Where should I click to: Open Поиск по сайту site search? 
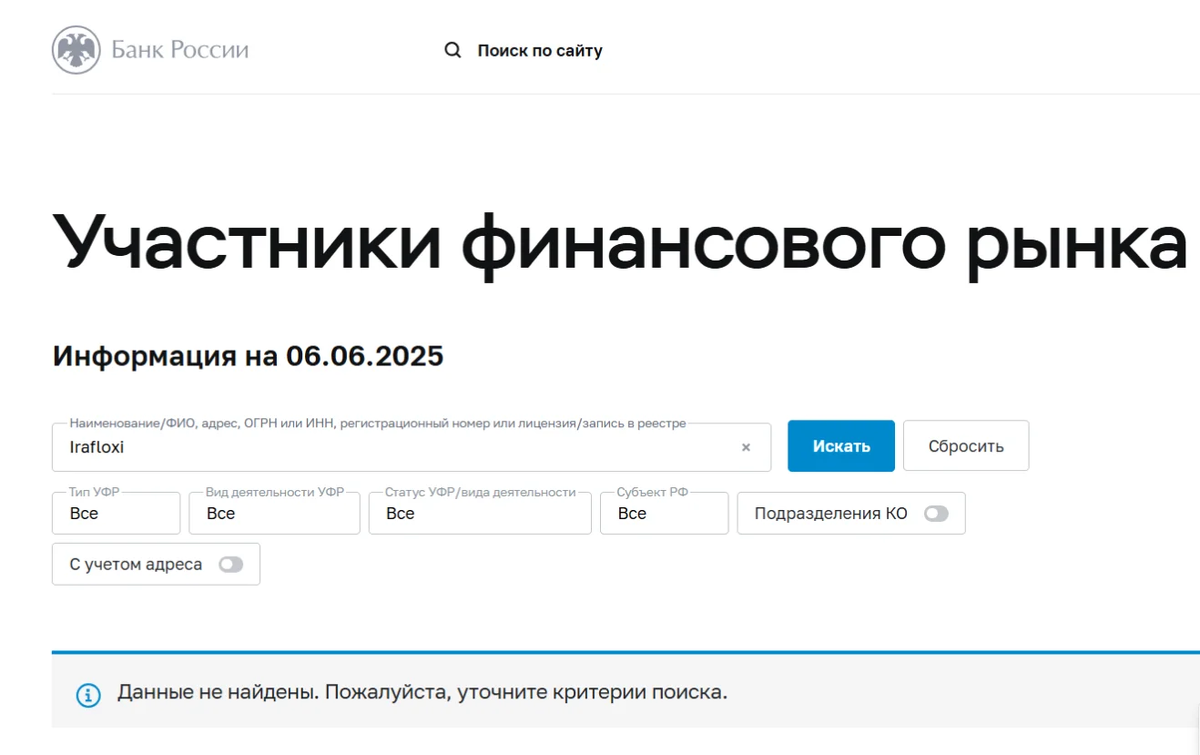540,50
